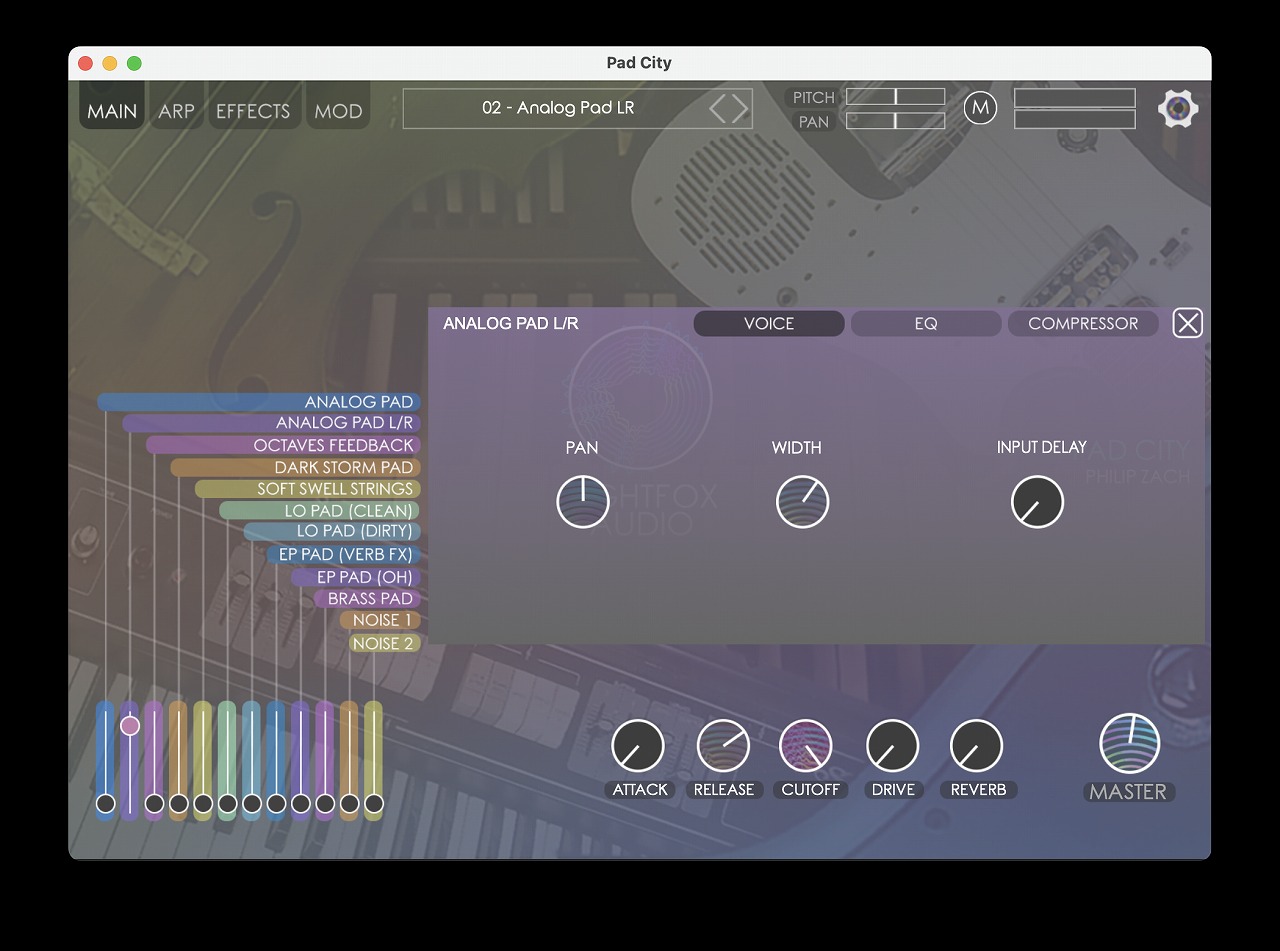Screen dimensions: 1280x951
Task: Go to the next preset arrow
Action: pos(740,108)
